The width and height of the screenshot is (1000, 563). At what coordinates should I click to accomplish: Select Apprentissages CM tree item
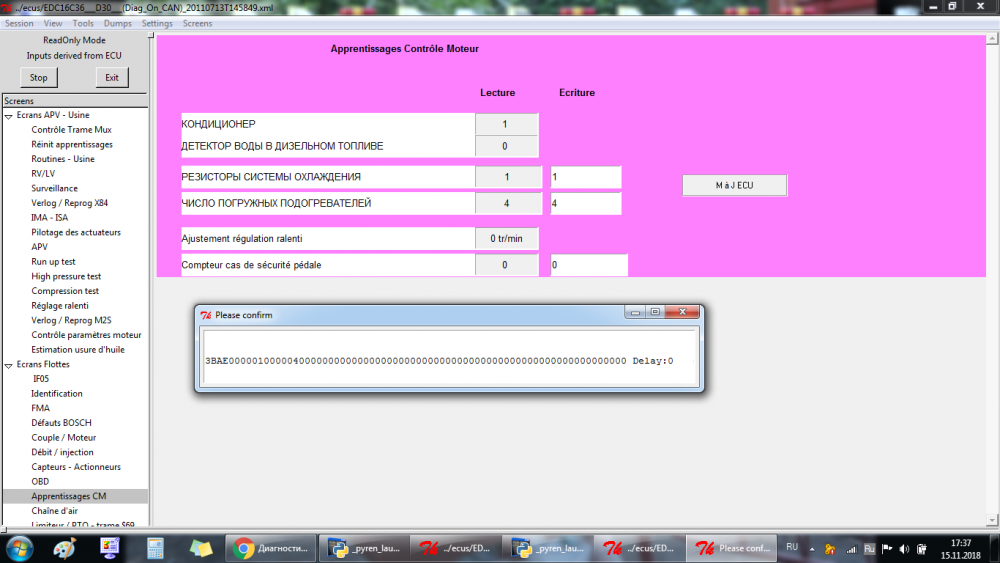point(69,496)
